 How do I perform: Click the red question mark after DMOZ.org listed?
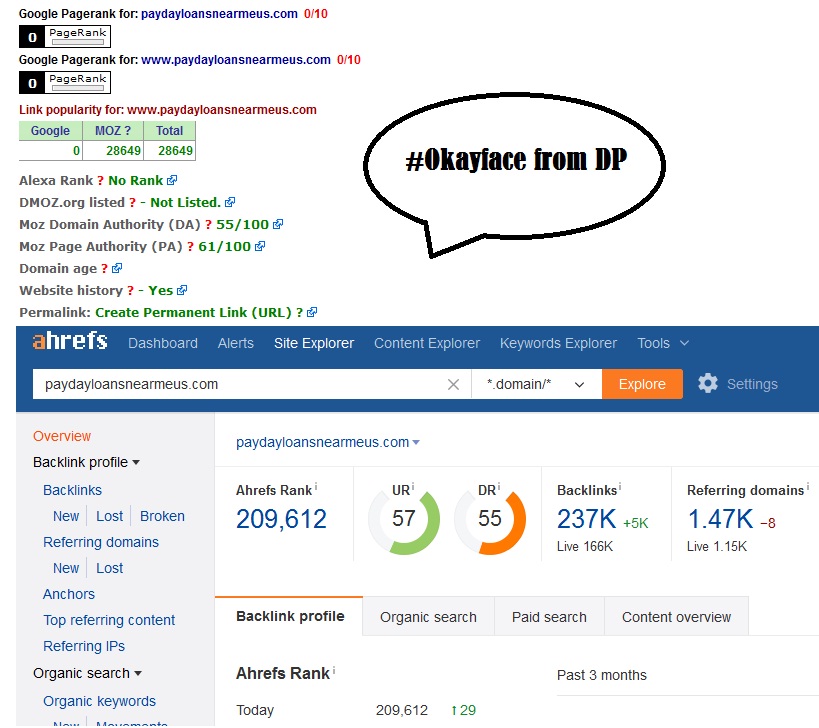(133, 203)
